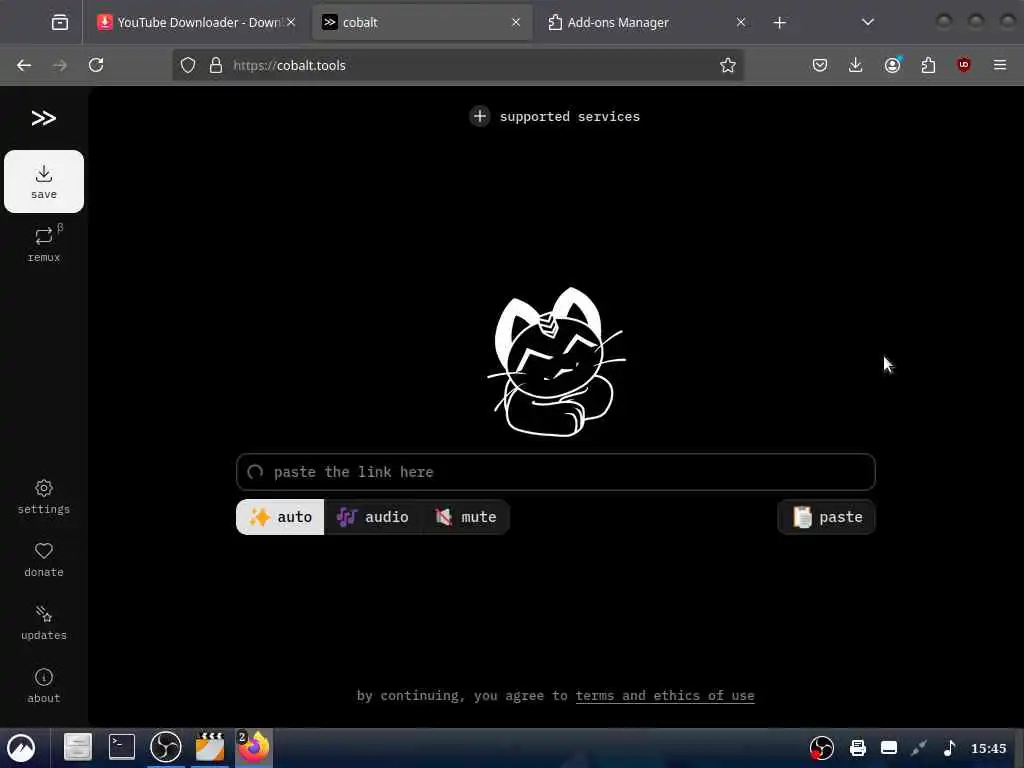The height and width of the screenshot is (768, 1024).
Task: Open cobalt settings from the sidebar
Action: pyautogui.click(x=44, y=497)
